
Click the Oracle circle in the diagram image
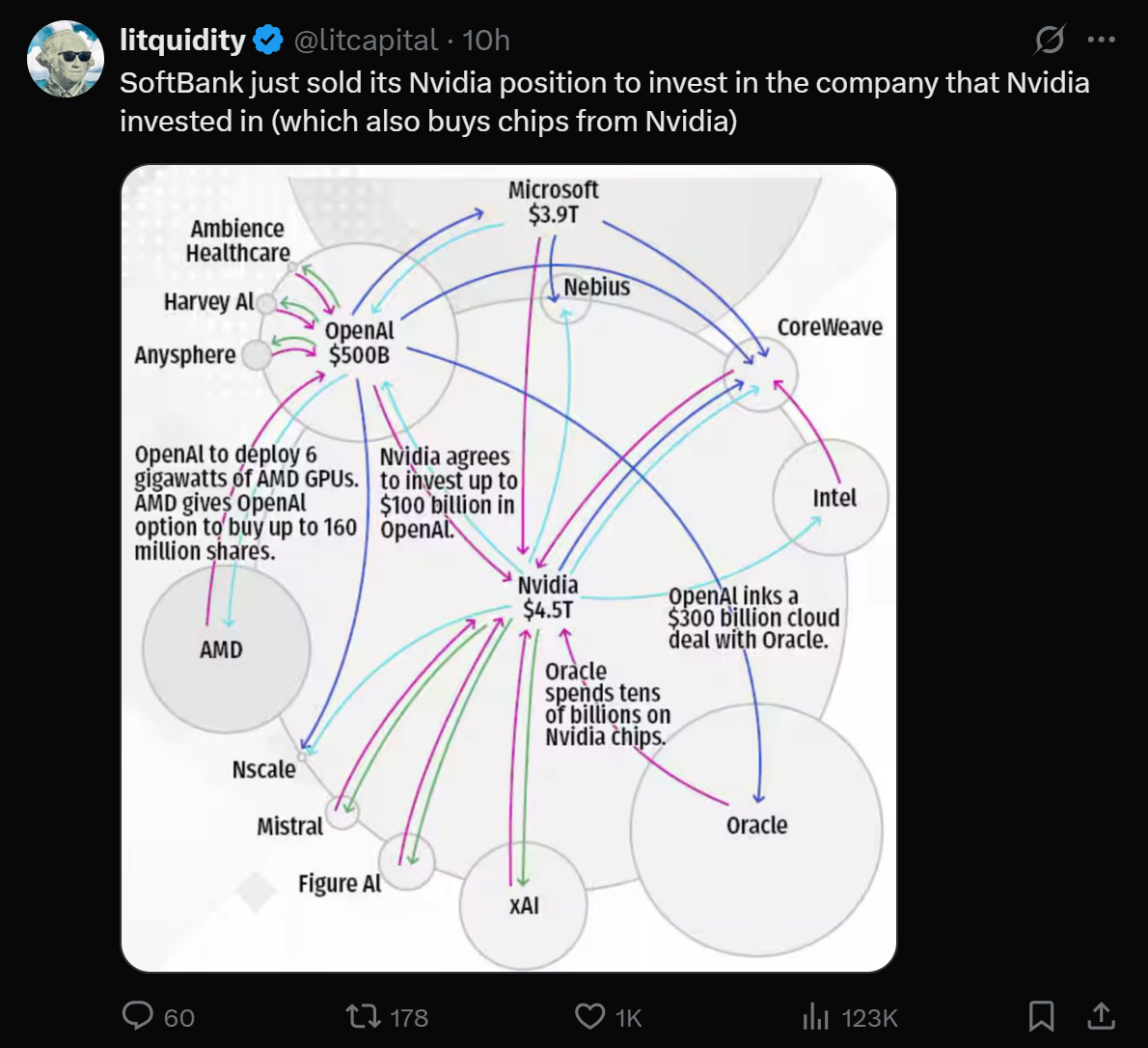point(756,828)
